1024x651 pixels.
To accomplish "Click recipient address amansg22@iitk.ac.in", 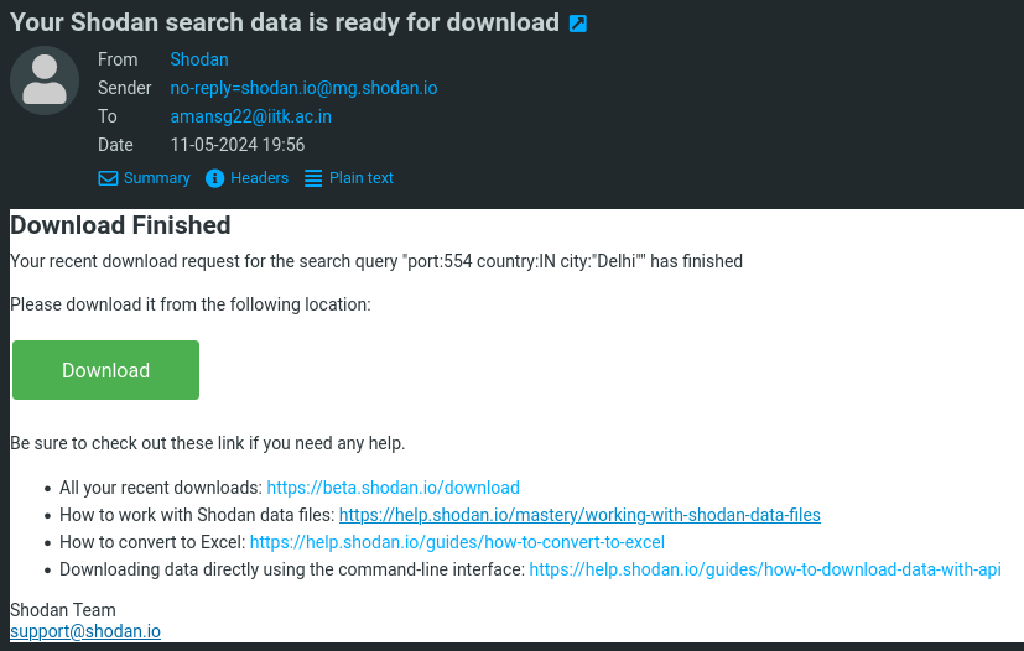I will click(x=251, y=117).
